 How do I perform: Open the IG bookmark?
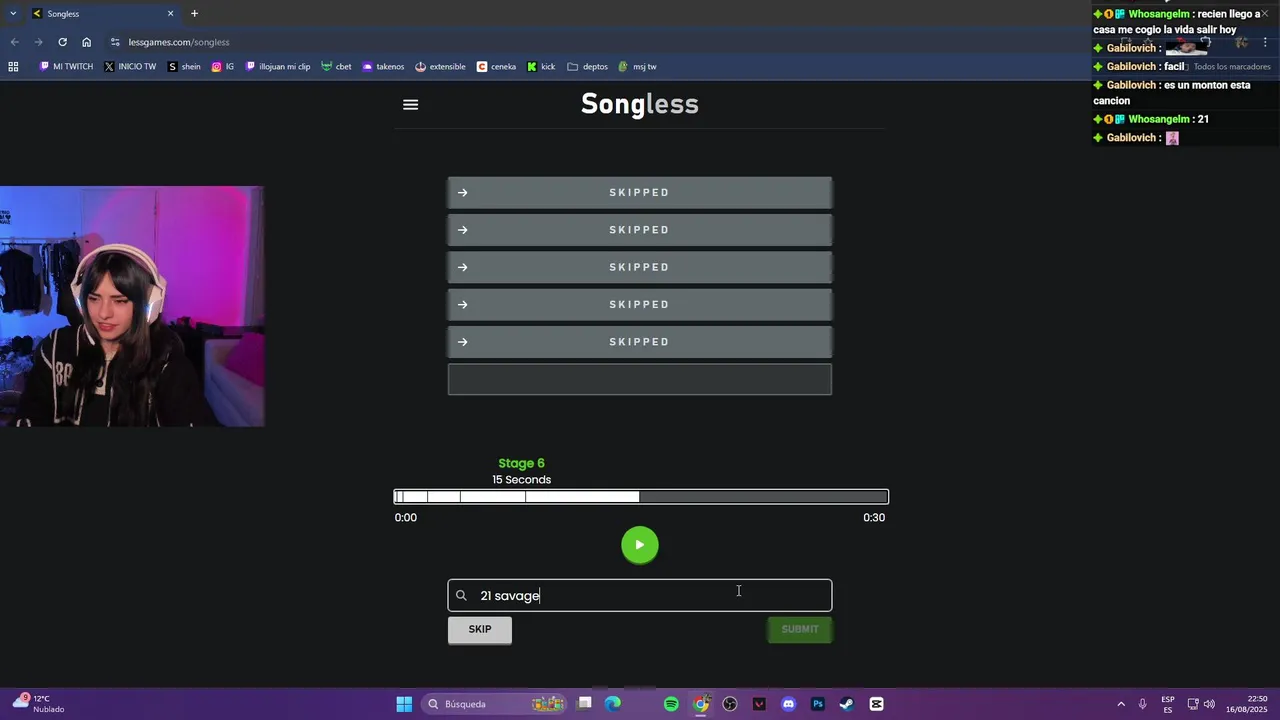[x=223, y=67]
